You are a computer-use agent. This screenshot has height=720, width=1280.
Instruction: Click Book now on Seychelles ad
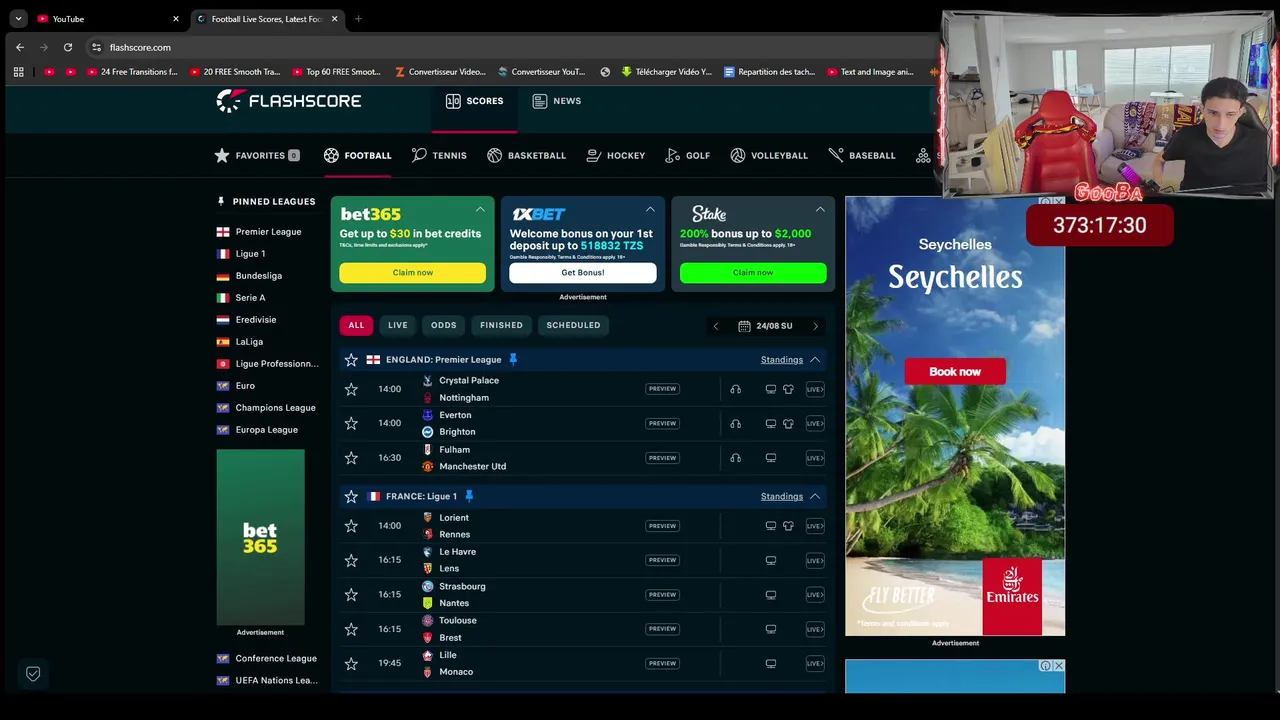955,372
